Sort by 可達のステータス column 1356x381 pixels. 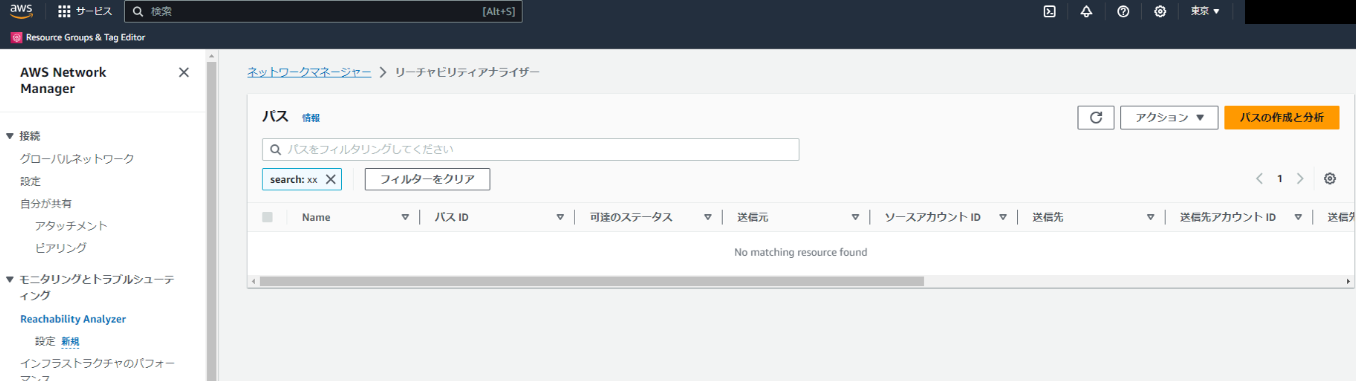tap(707, 217)
